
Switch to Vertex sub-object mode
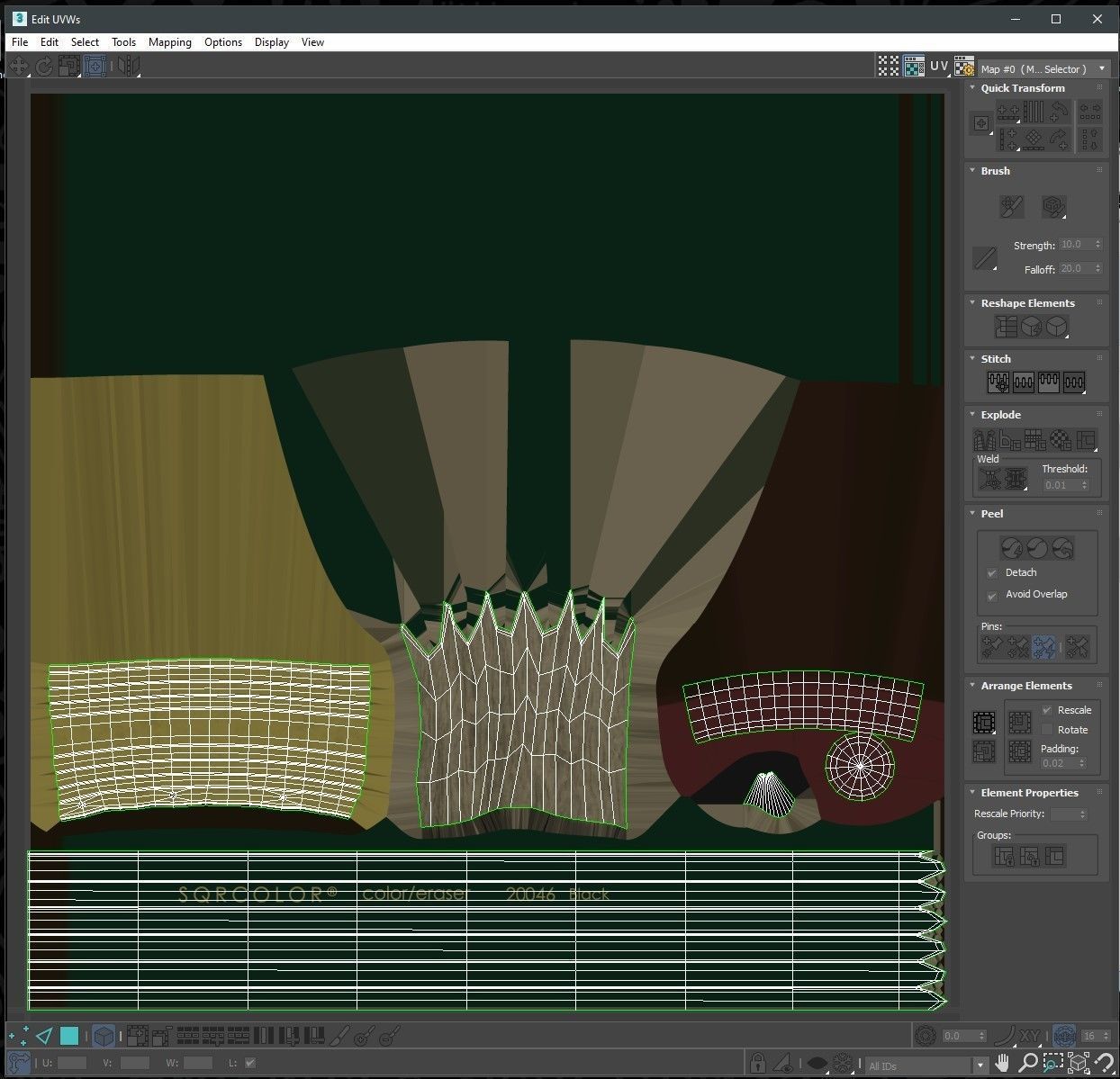coord(18,1036)
